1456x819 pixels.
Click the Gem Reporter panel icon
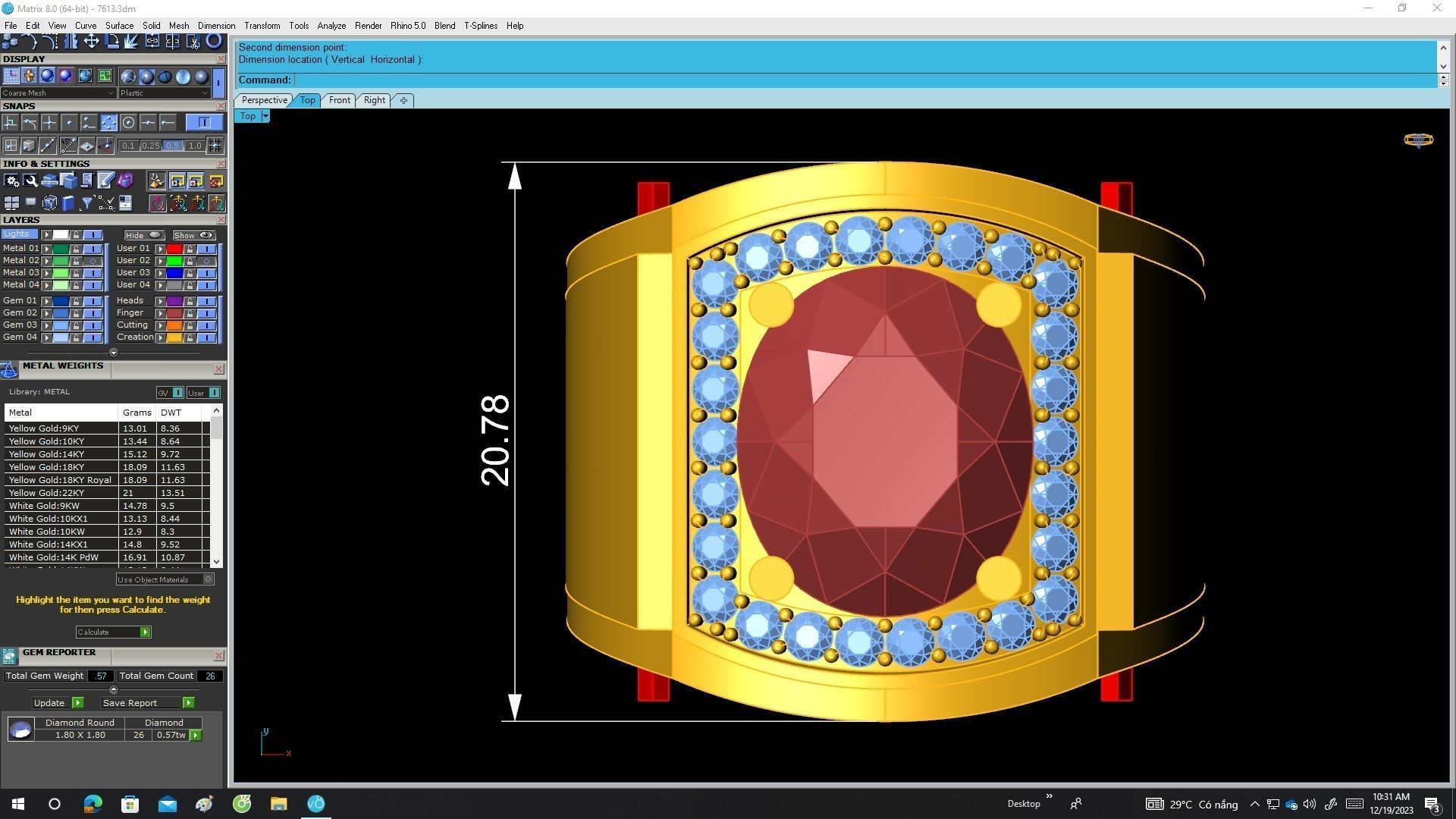click(x=9, y=656)
